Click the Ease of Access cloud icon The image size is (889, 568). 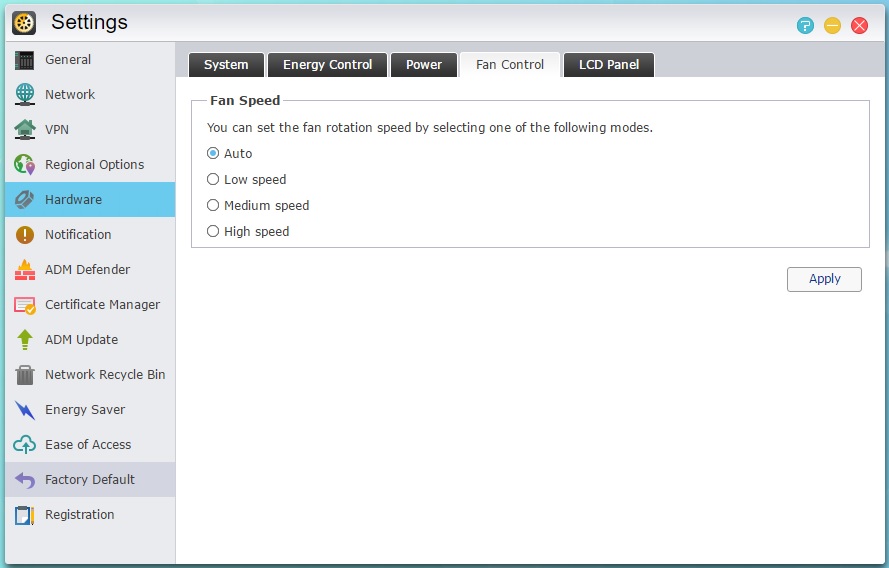(x=24, y=445)
